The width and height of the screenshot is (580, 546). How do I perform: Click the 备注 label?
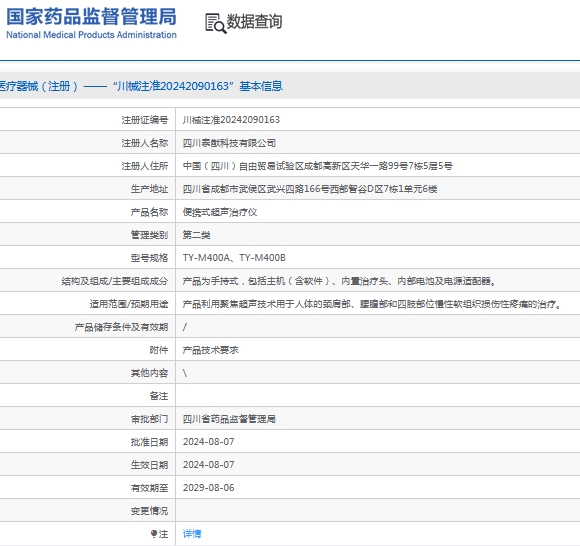pos(159,396)
